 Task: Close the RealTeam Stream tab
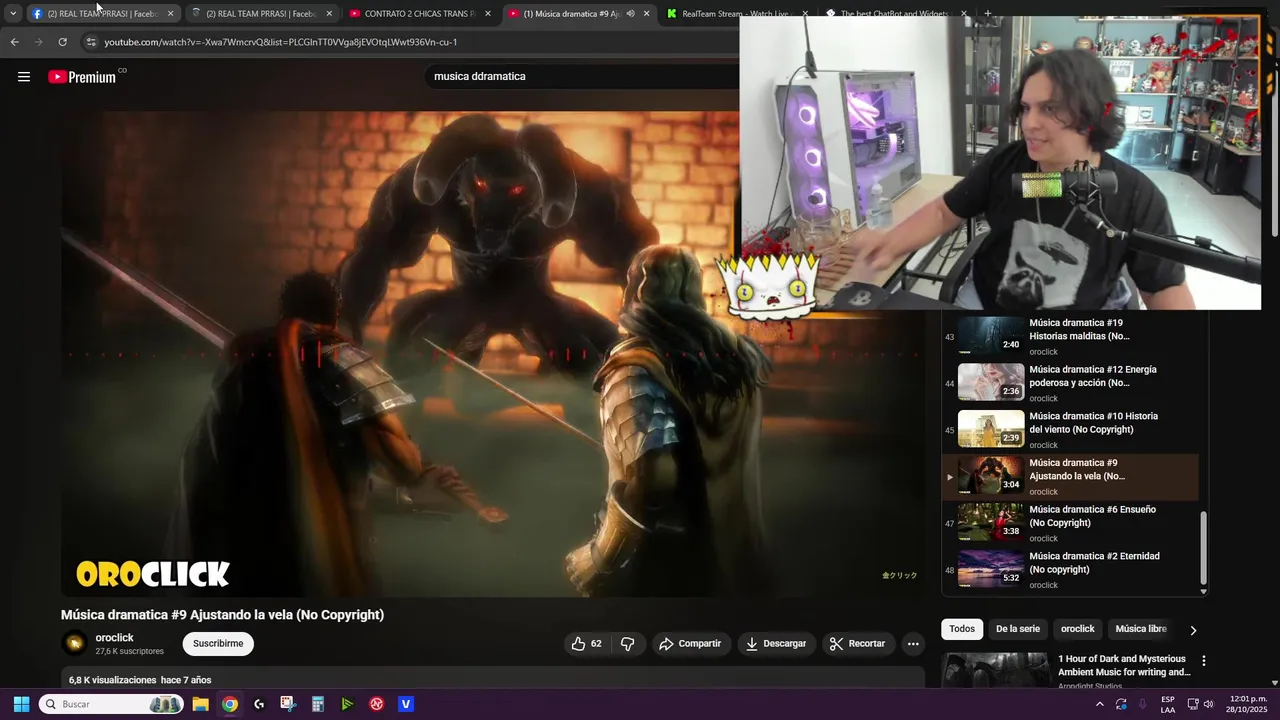[805, 14]
